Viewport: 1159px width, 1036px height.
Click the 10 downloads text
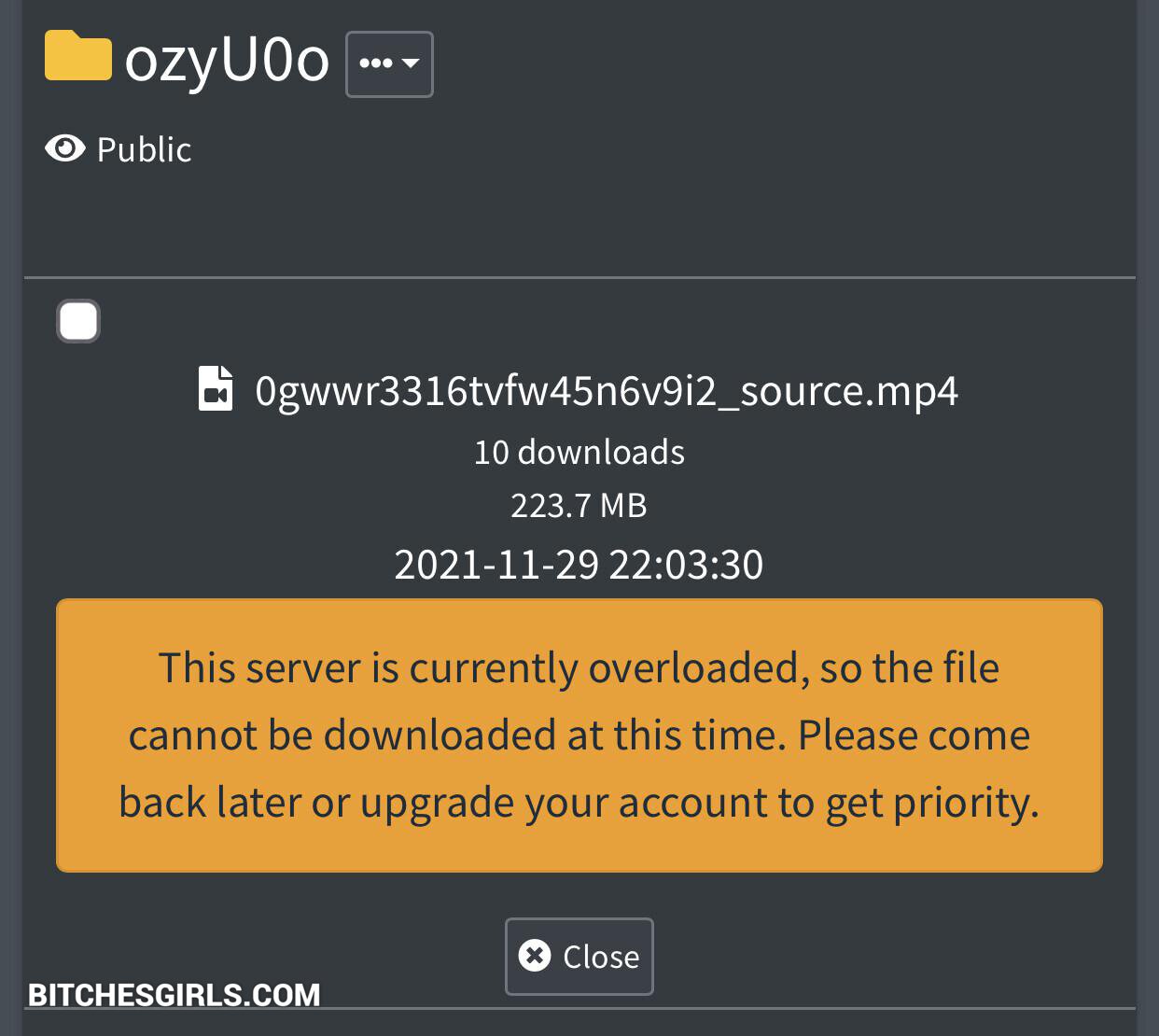point(579,452)
